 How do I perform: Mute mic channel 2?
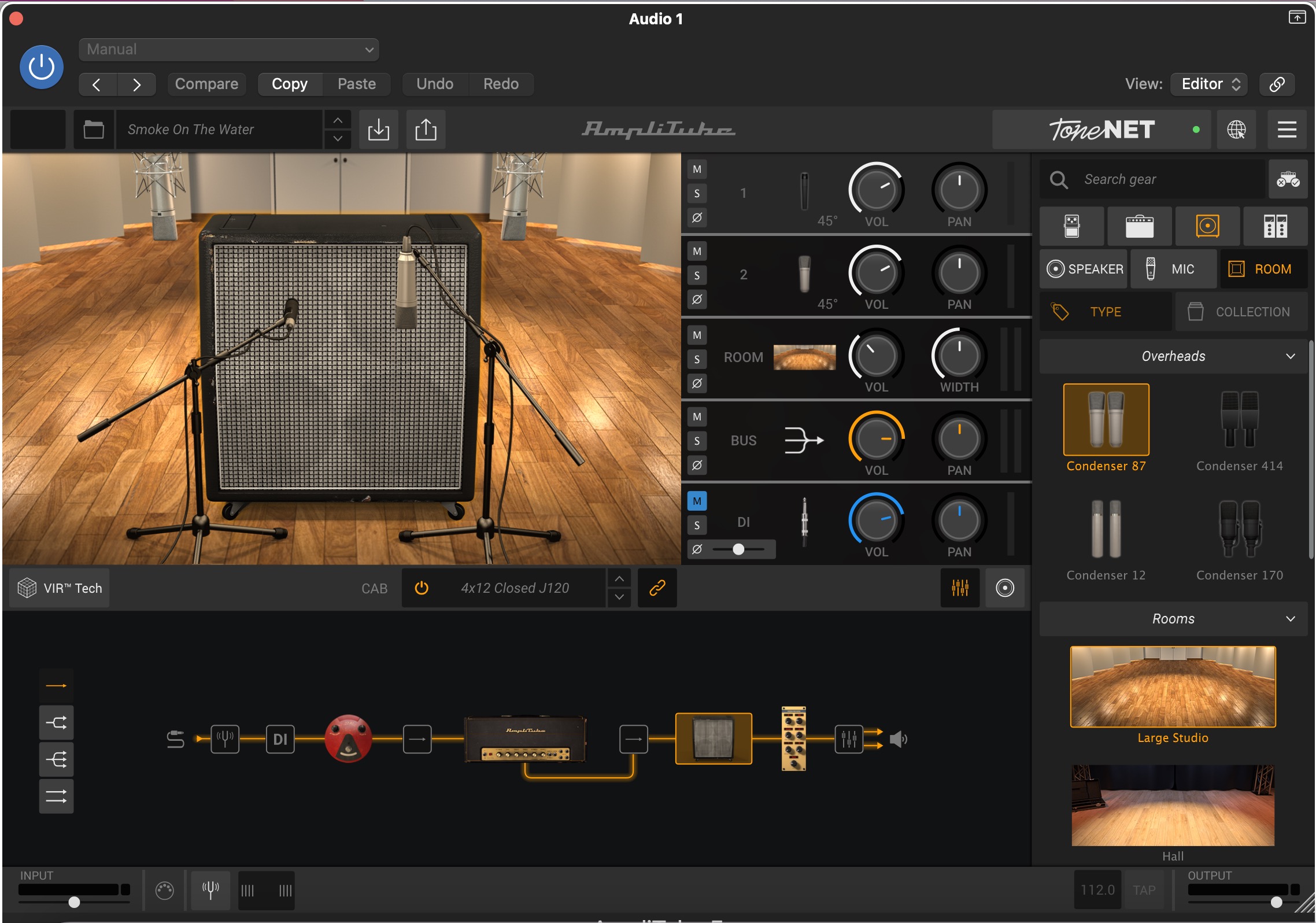point(697,252)
